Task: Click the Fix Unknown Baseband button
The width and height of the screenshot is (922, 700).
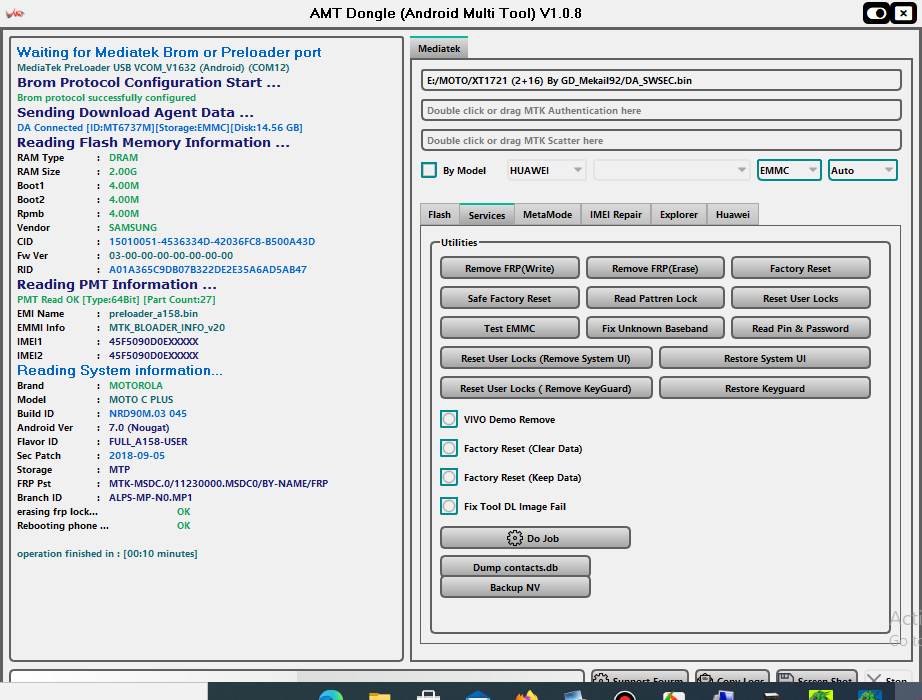Action: (x=655, y=328)
